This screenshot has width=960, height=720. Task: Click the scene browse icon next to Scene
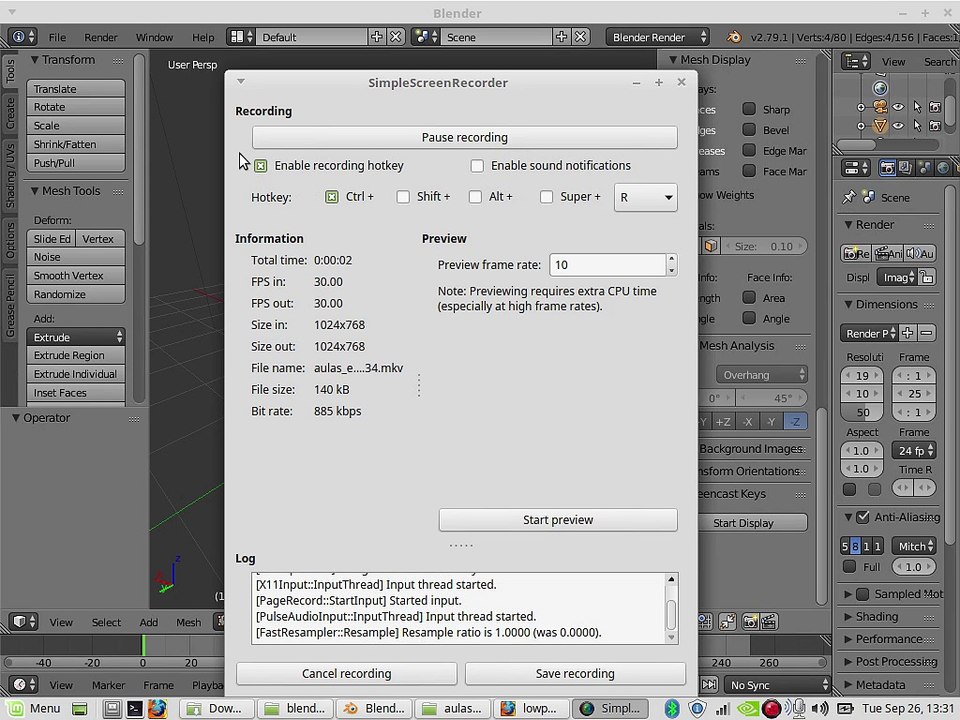pos(426,37)
